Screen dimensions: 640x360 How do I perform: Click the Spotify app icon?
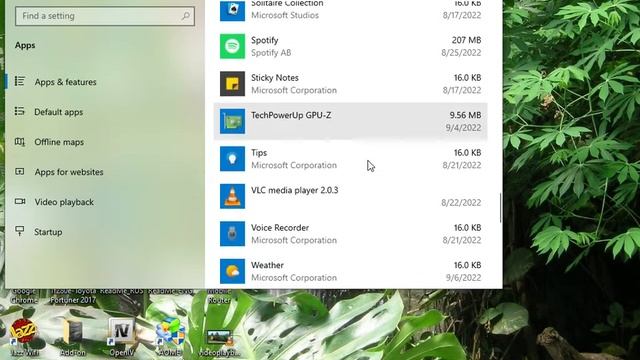click(232, 46)
